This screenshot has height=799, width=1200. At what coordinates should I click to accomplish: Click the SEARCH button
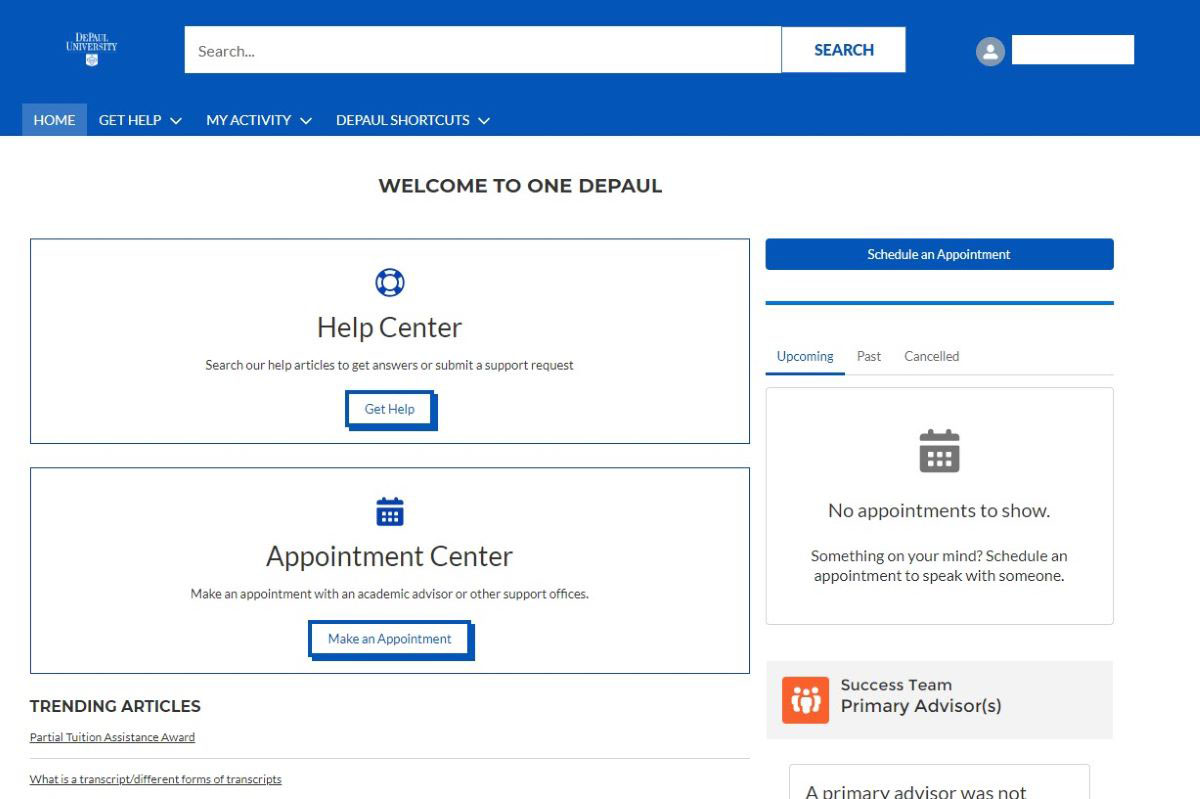843,49
